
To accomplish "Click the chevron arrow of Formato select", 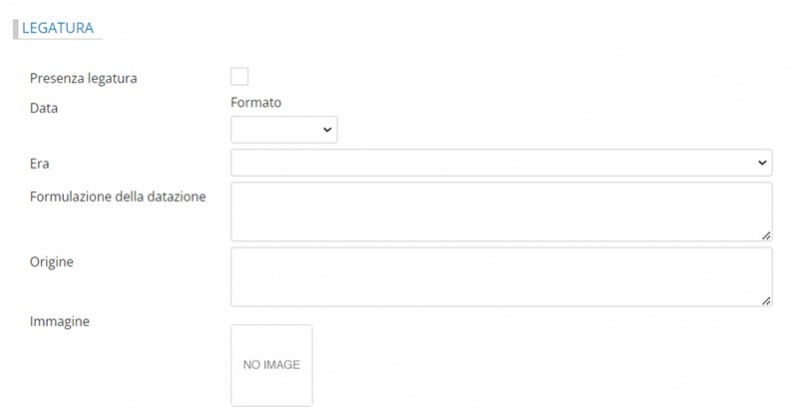I will (327, 131).
